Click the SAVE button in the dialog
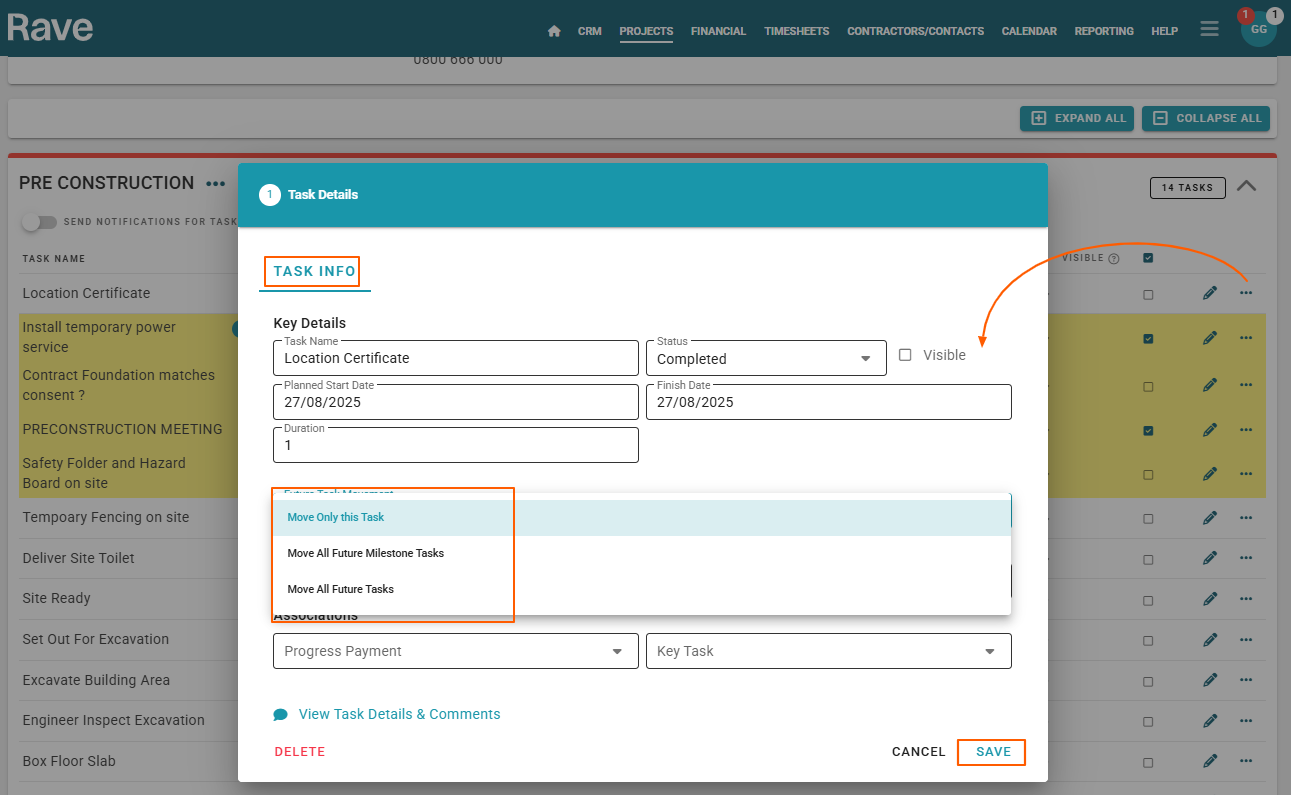Image resolution: width=1291 pixels, height=795 pixels. [x=993, y=752]
